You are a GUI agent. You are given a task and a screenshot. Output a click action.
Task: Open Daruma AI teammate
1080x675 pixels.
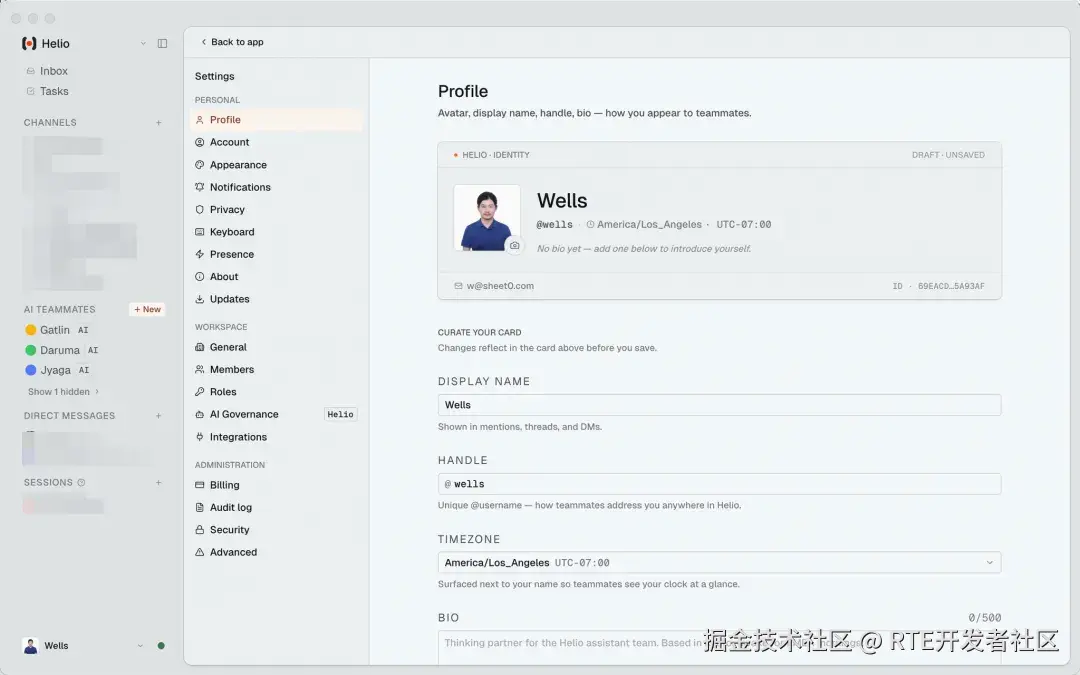62,350
